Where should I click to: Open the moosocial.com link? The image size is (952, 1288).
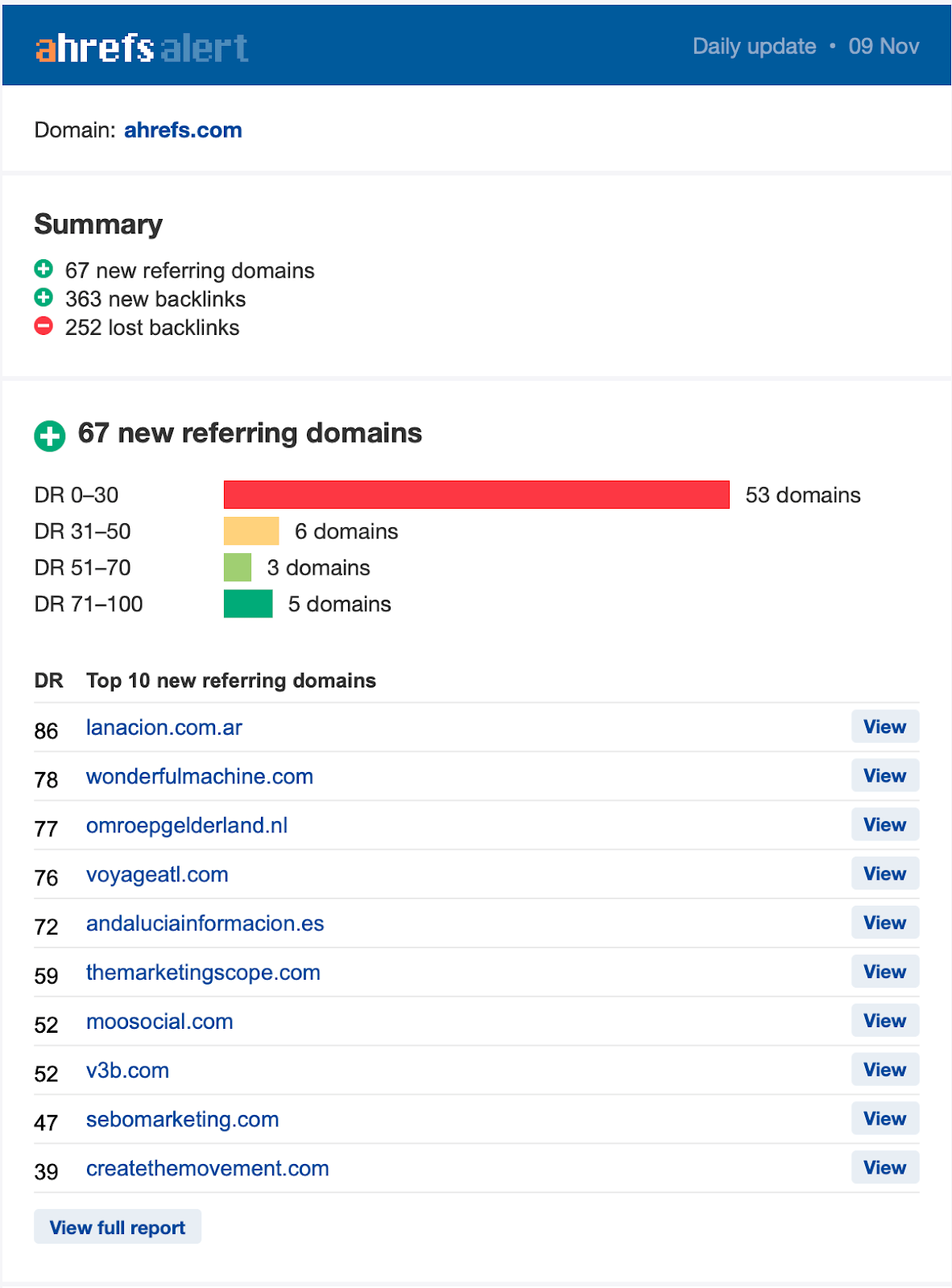tap(159, 1022)
